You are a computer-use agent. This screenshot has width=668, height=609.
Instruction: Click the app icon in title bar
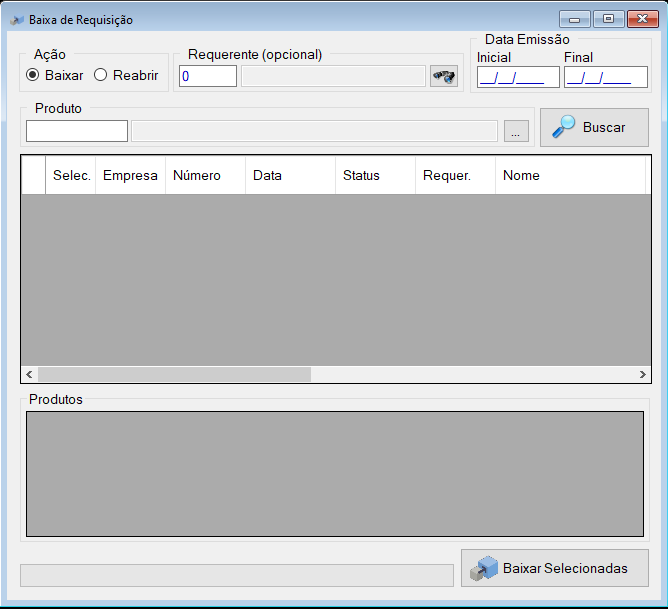pyautogui.click(x=17, y=20)
